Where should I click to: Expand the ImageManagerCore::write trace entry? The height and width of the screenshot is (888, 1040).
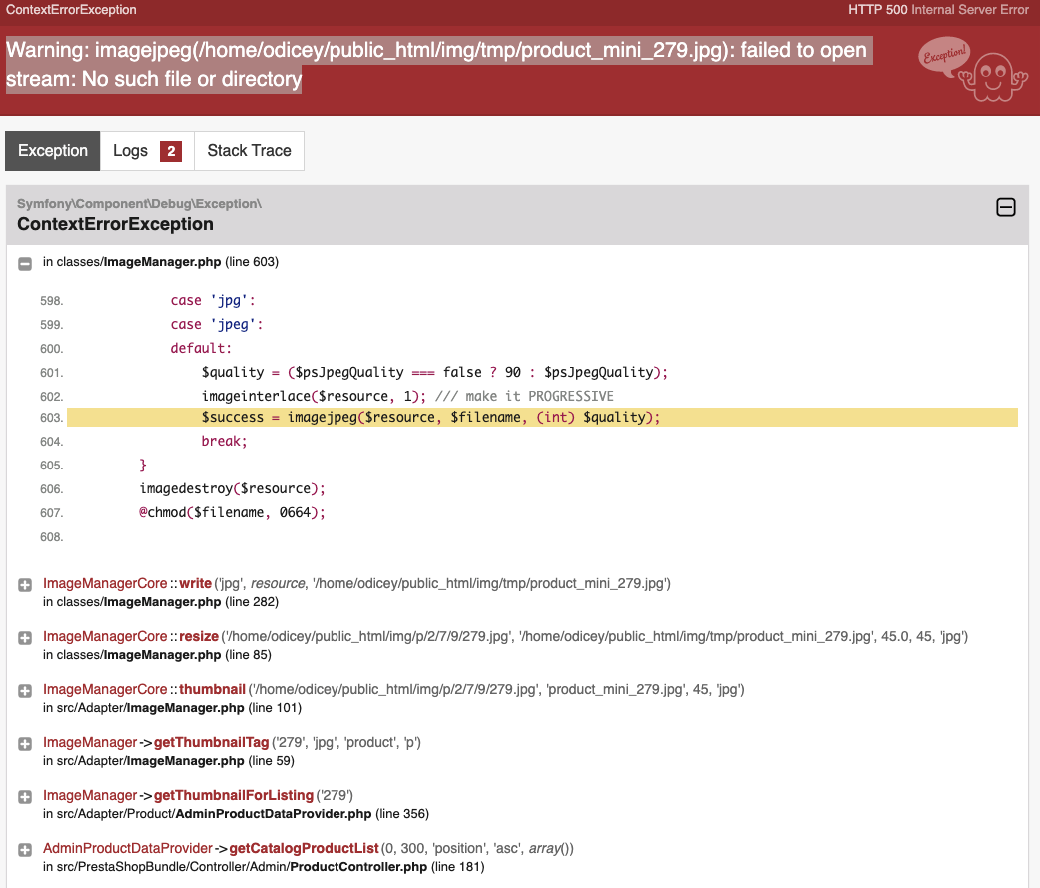click(25, 585)
